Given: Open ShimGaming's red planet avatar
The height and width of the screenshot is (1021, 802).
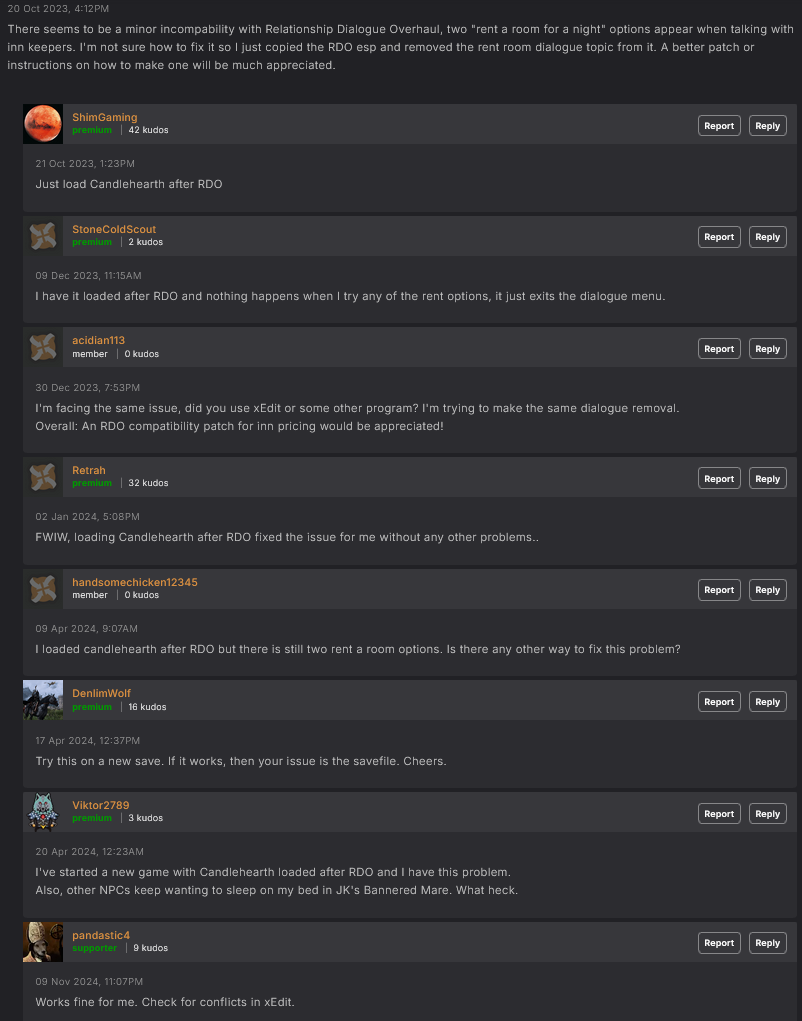Looking at the screenshot, I should pos(43,124).
